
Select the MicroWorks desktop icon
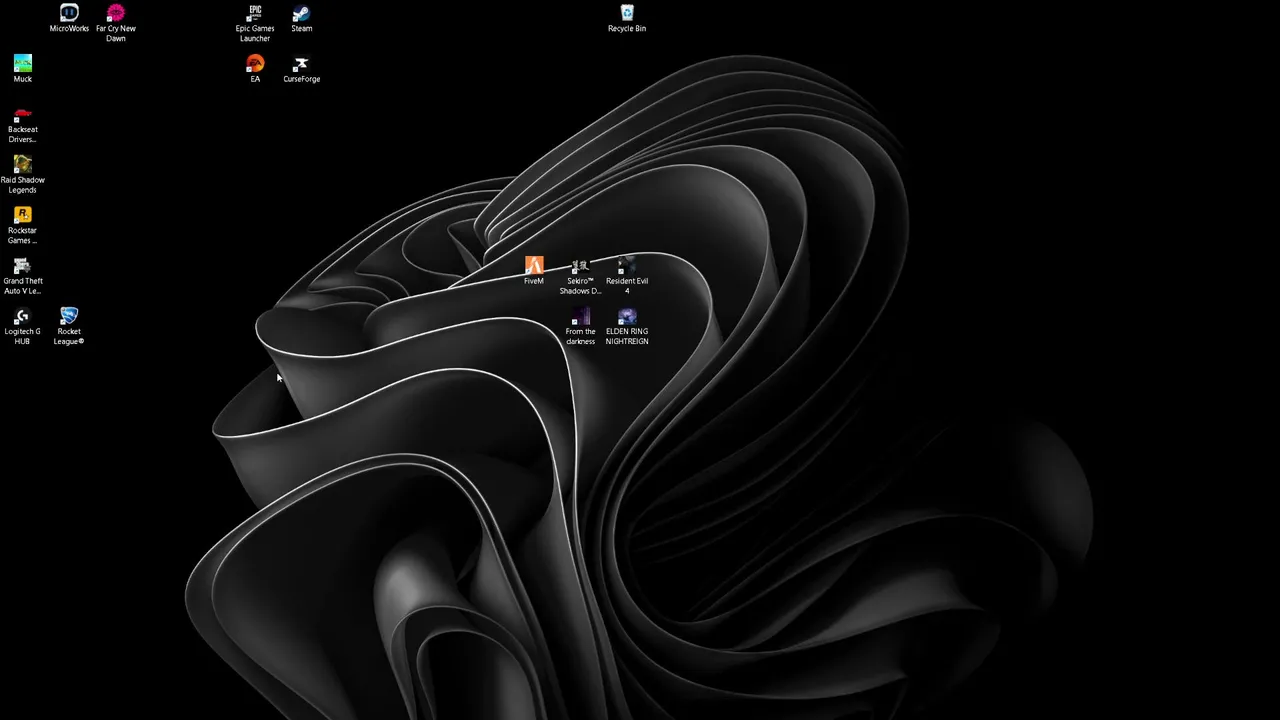click(x=69, y=19)
